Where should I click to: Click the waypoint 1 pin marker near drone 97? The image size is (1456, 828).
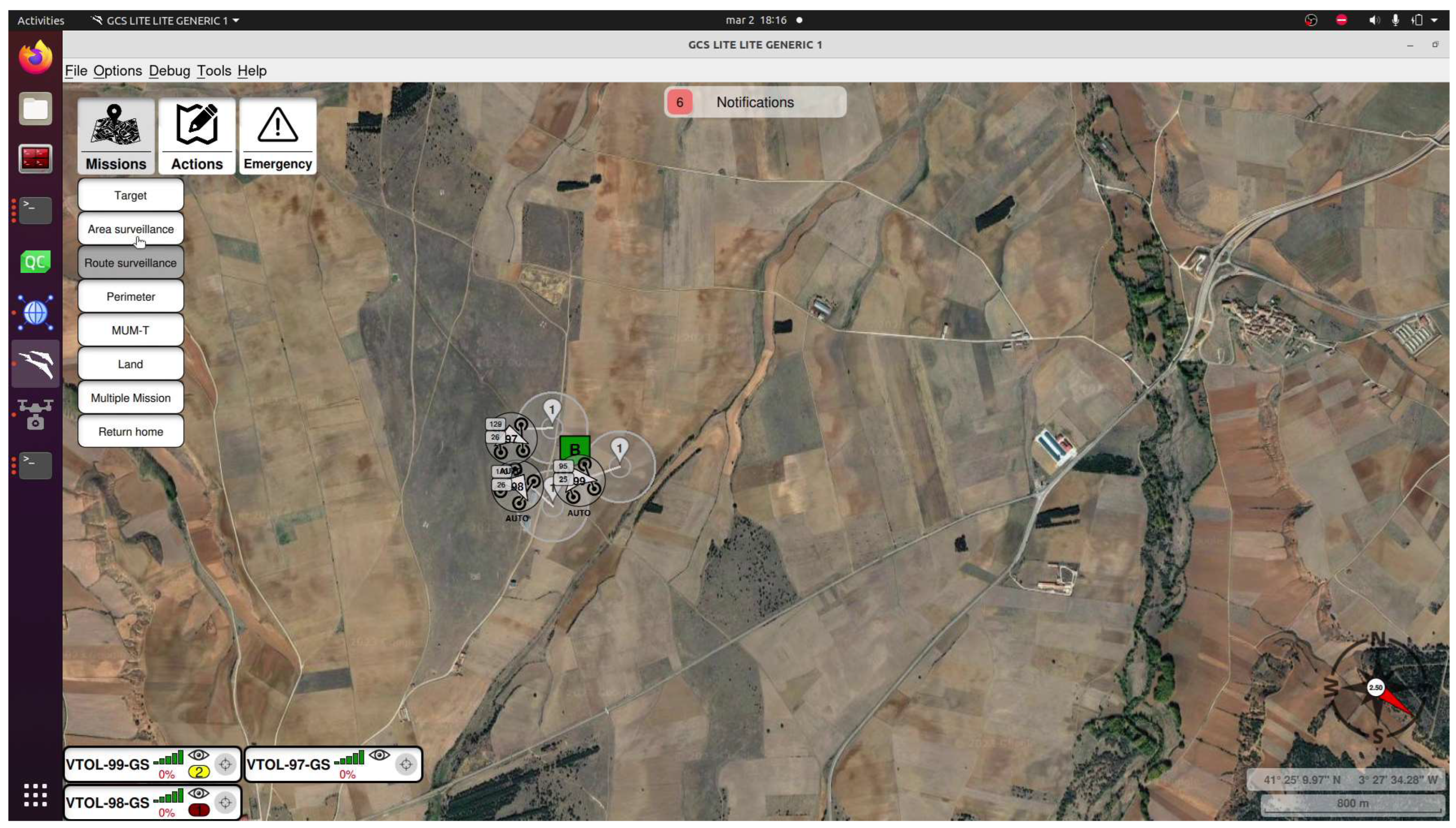551,410
